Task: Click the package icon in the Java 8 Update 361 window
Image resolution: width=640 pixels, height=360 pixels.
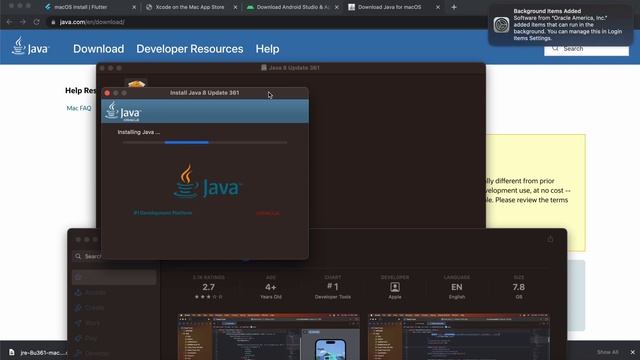Action: click(136, 83)
